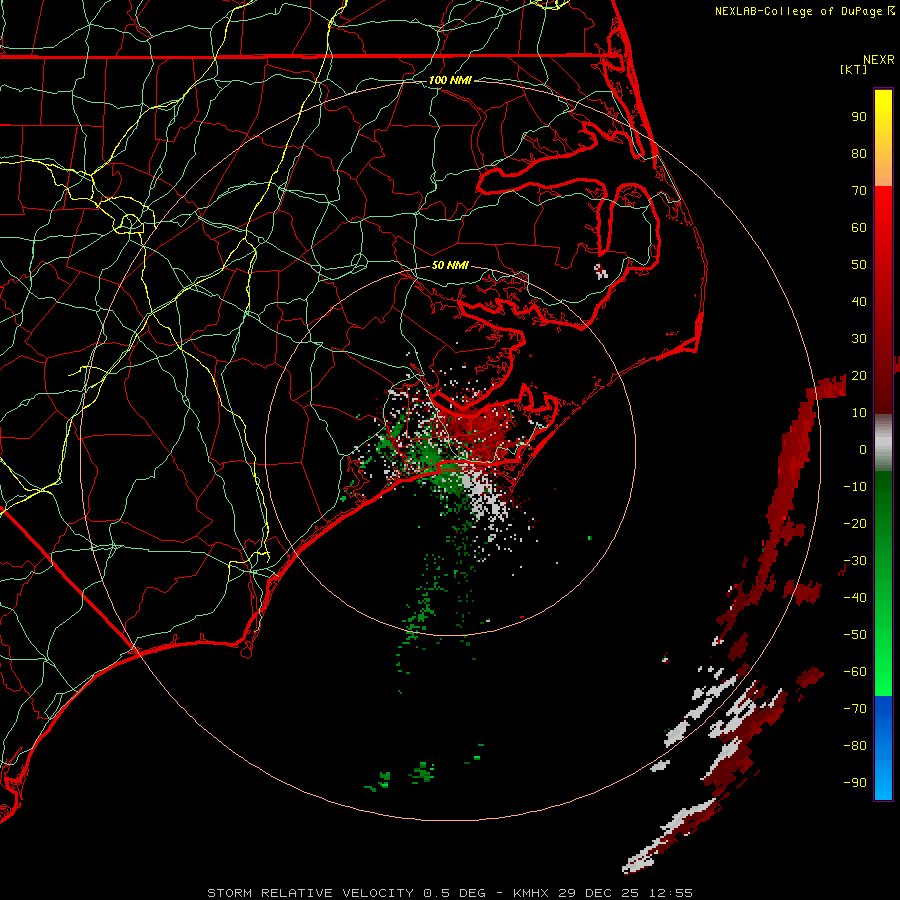This screenshot has width=900, height=900.
Task: Click the 60 value on the velocity scale
Action: point(859,228)
